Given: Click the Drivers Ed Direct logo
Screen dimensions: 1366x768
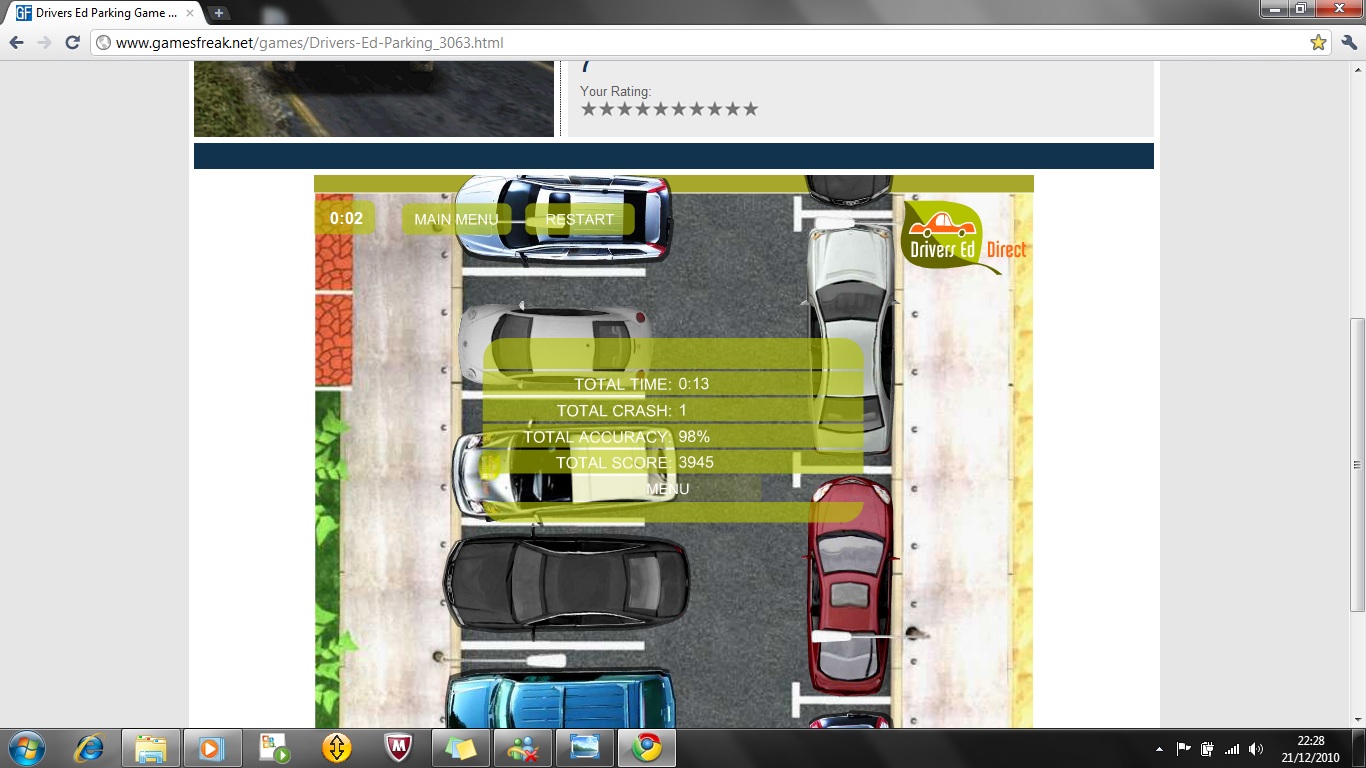Looking at the screenshot, I should pyautogui.click(x=962, y=239).
